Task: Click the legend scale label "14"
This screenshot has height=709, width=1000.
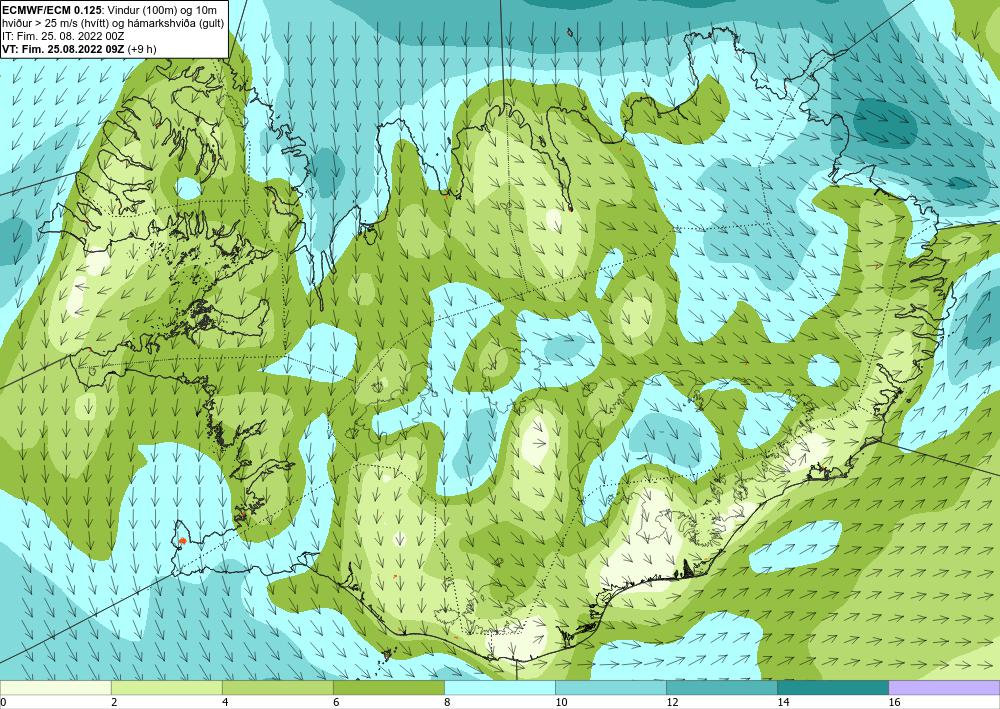Action: point(783,703)
